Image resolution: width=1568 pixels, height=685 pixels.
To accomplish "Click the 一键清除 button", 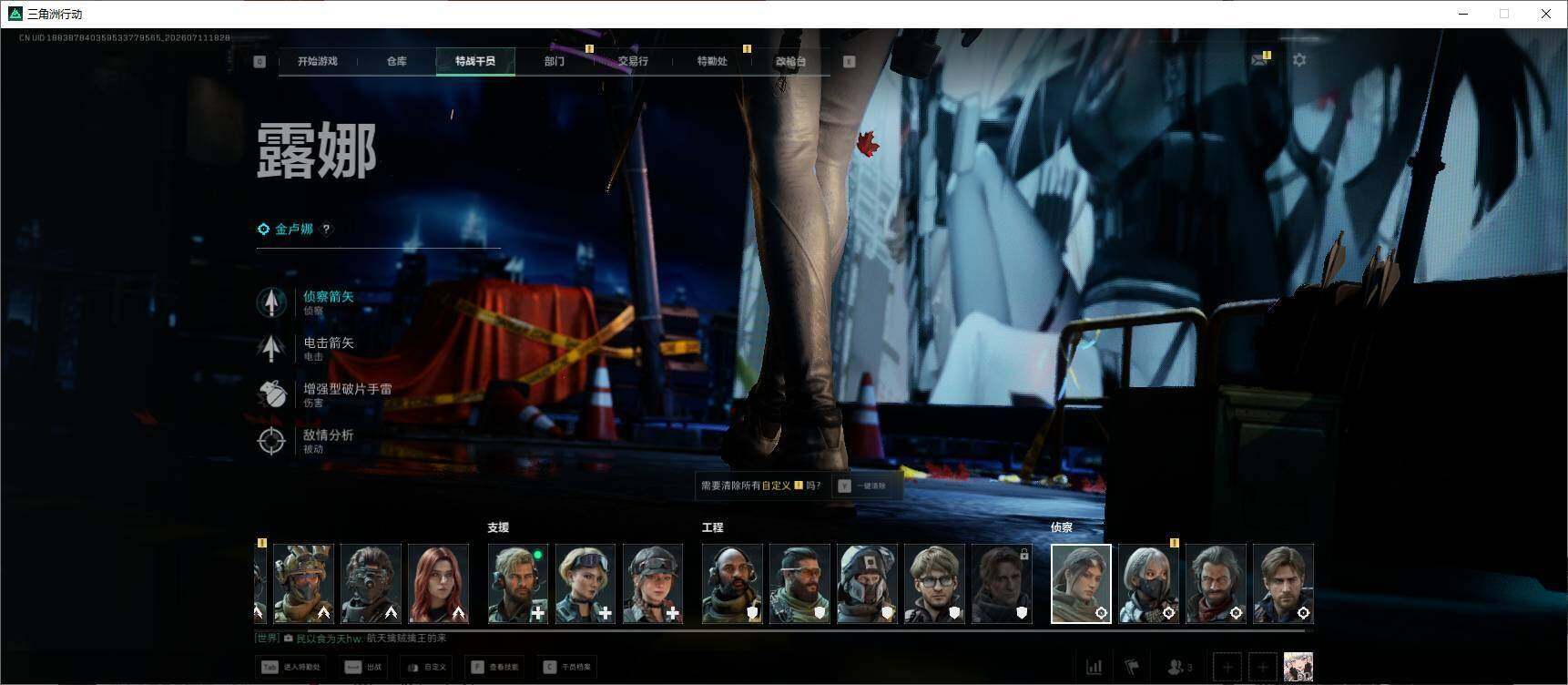I will point(863,486).
